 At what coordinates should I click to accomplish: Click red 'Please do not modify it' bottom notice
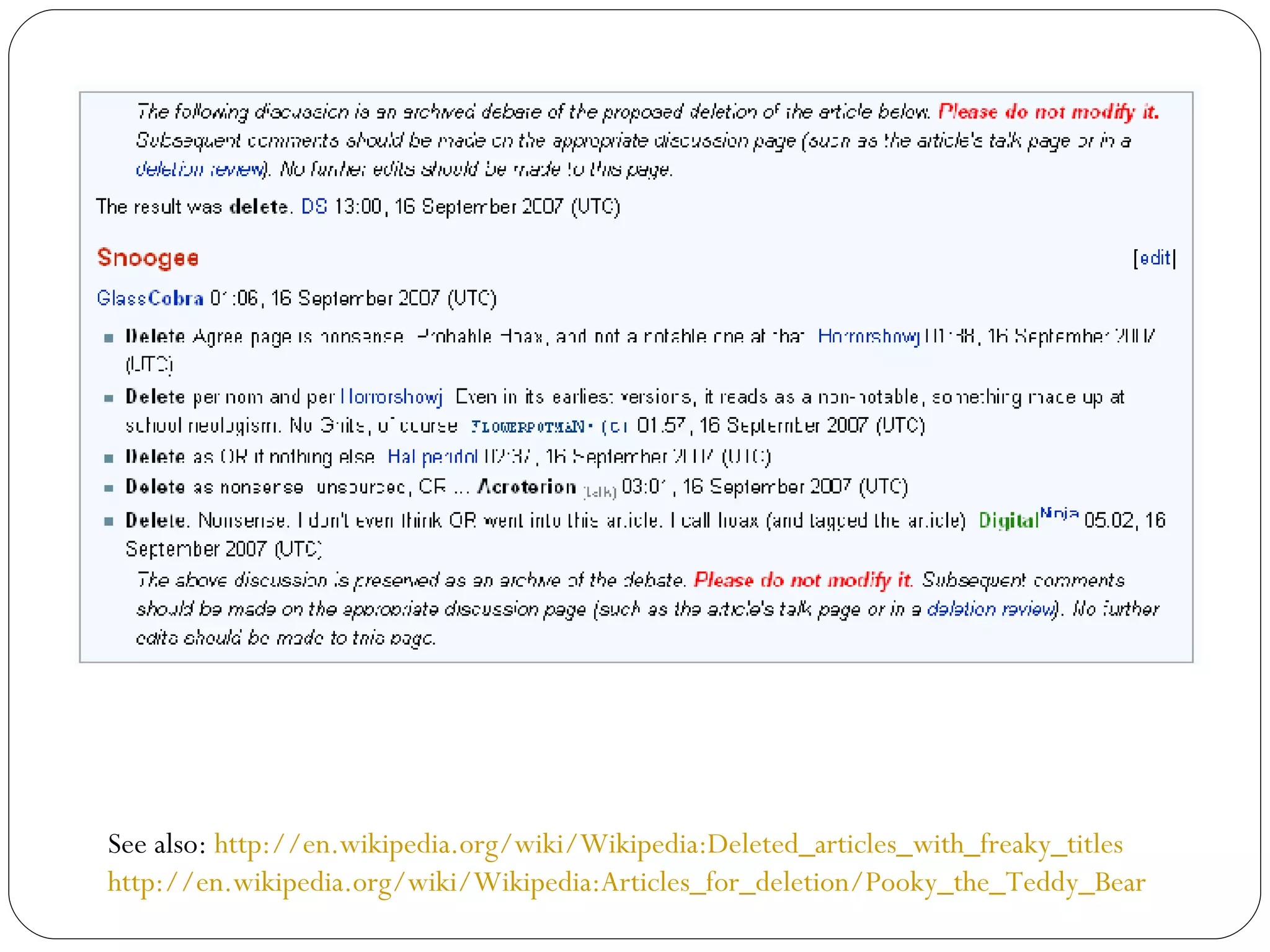tap(803, 580)
